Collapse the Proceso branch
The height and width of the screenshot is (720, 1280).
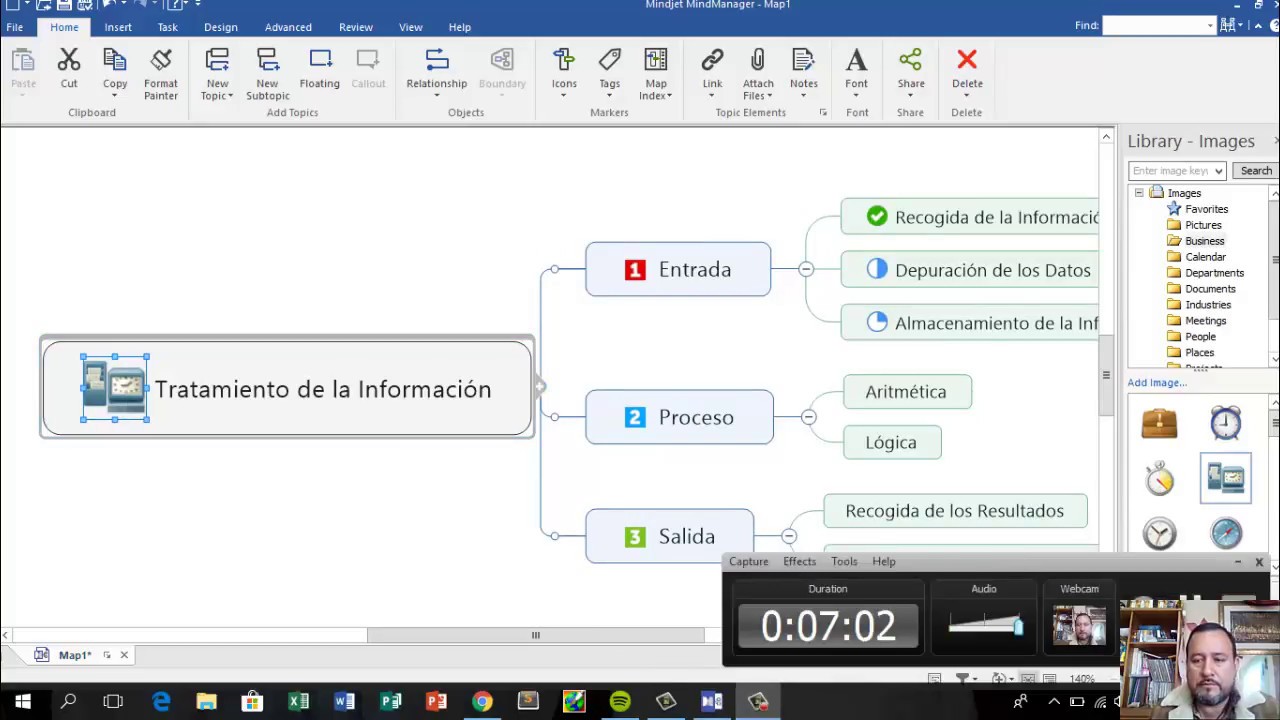click(x=808, y=417)
